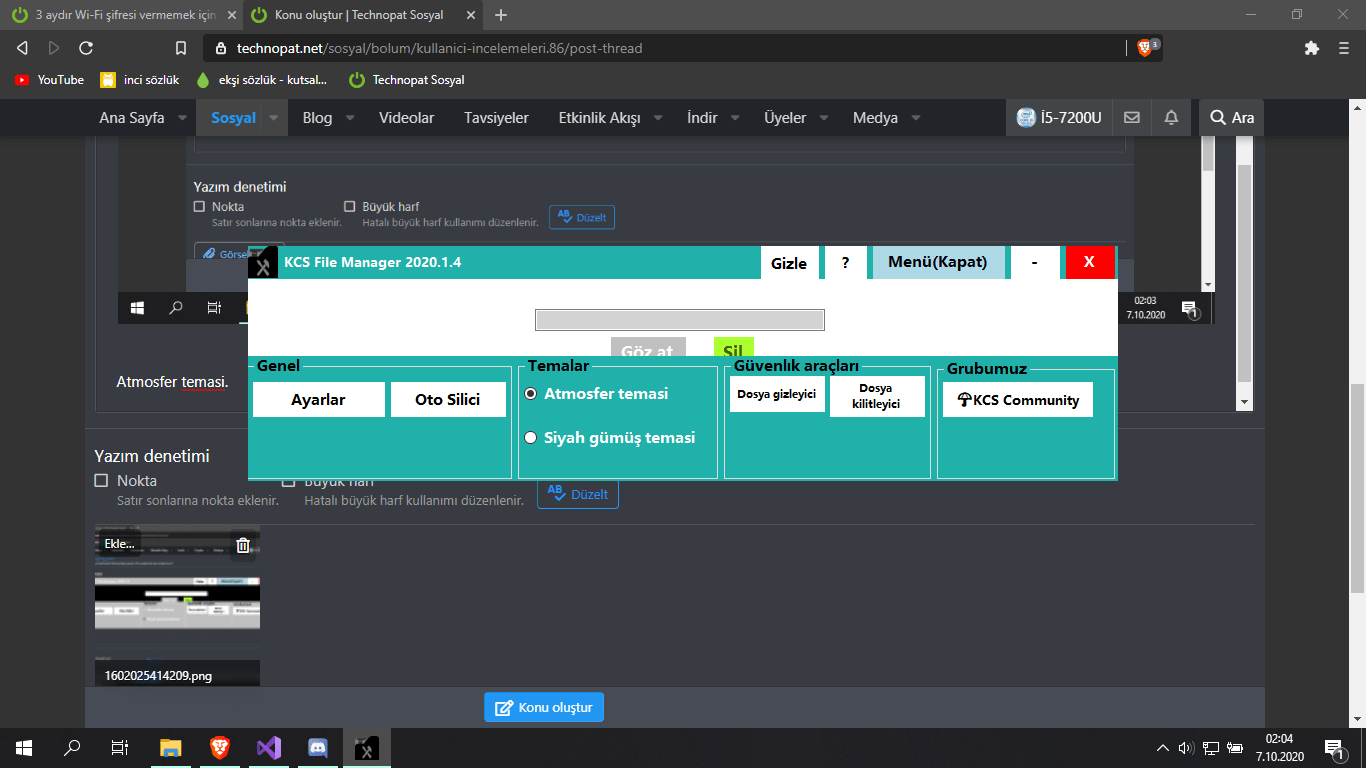Open the volume control in system tray
The height and width of the screenshot is (768, 1366).
click(x=1187, y=747)
